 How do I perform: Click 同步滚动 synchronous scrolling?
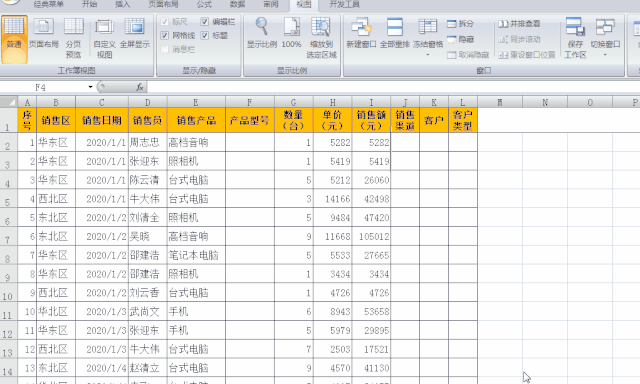(x=519, y=40)
